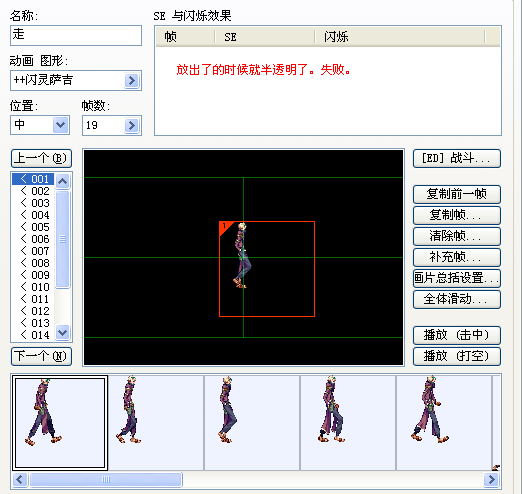Viewport: 522px width, 494px height.
Task: Click the 帧数 field showing 19
Action: click(112, 125)
